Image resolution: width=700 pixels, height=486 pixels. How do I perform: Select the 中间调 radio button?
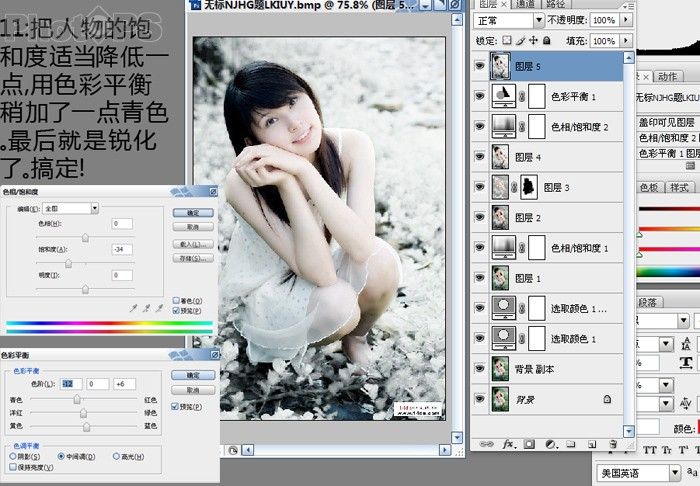[x=61, y=456]
